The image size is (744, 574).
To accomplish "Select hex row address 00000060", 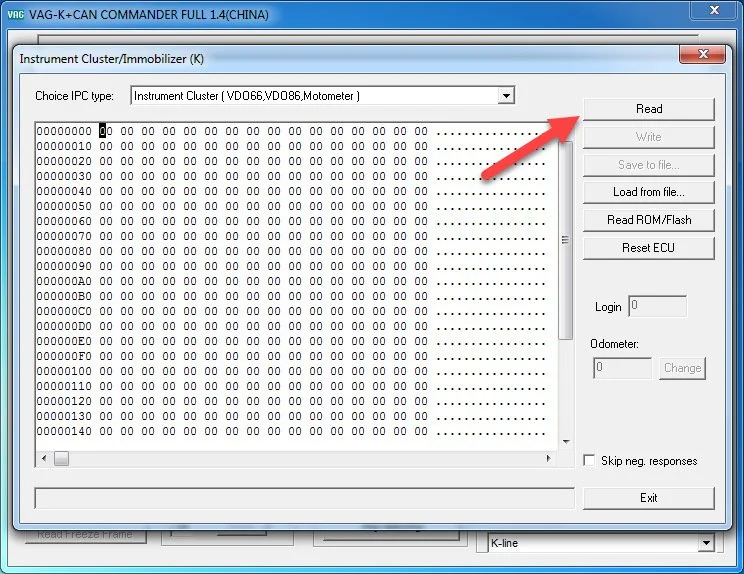I will pyautogui.click(x=64, y=221).
